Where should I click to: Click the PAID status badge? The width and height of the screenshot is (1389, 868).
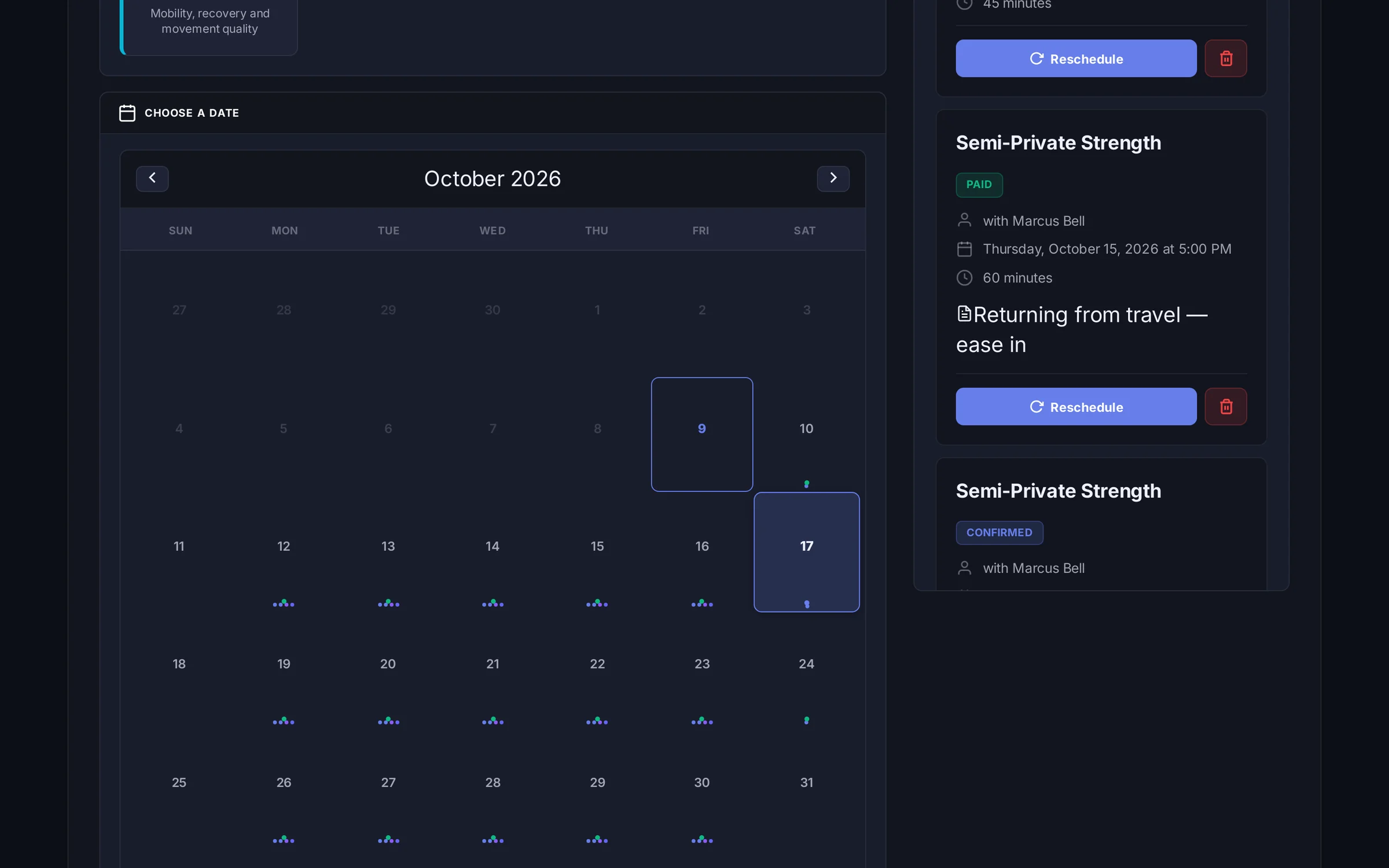tap(979, 185)
